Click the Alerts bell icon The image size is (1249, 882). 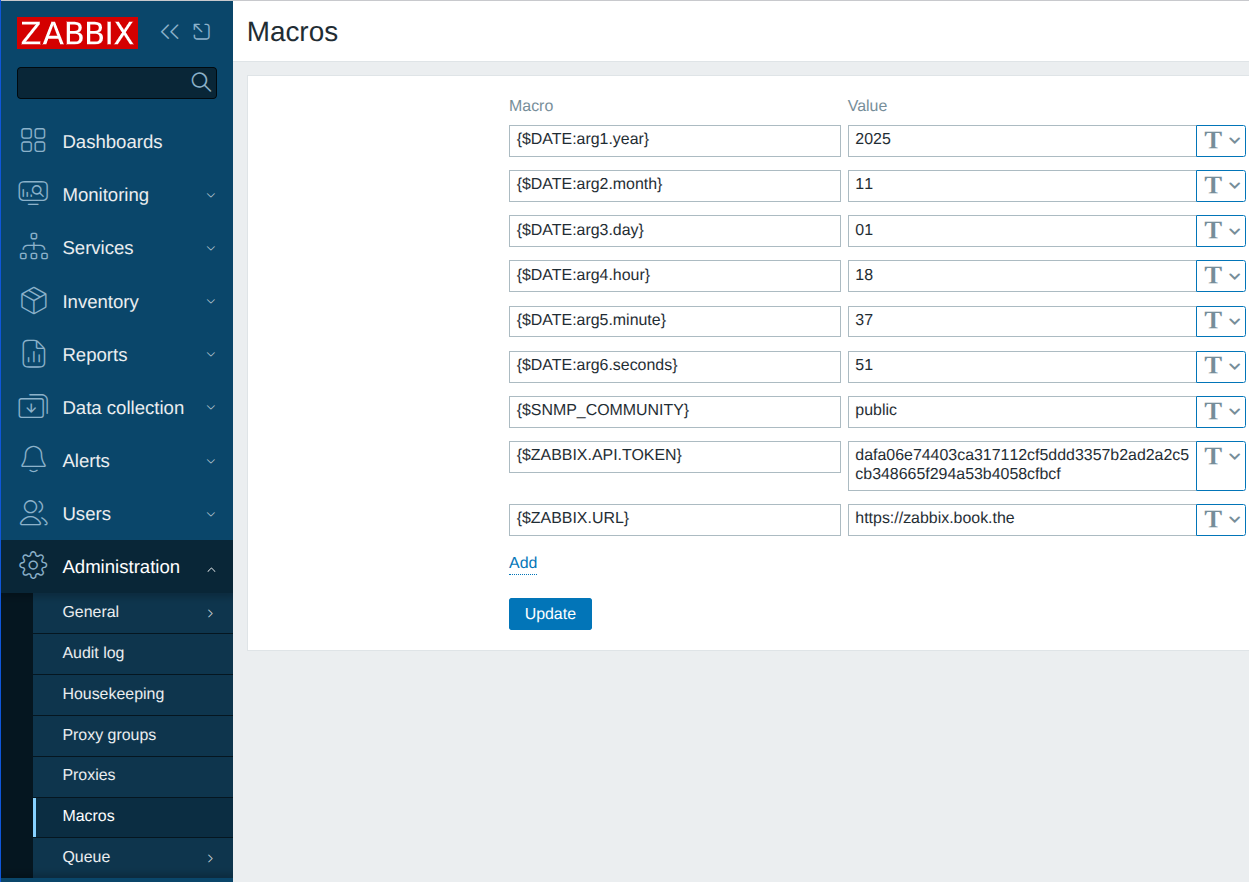(33, 460)
